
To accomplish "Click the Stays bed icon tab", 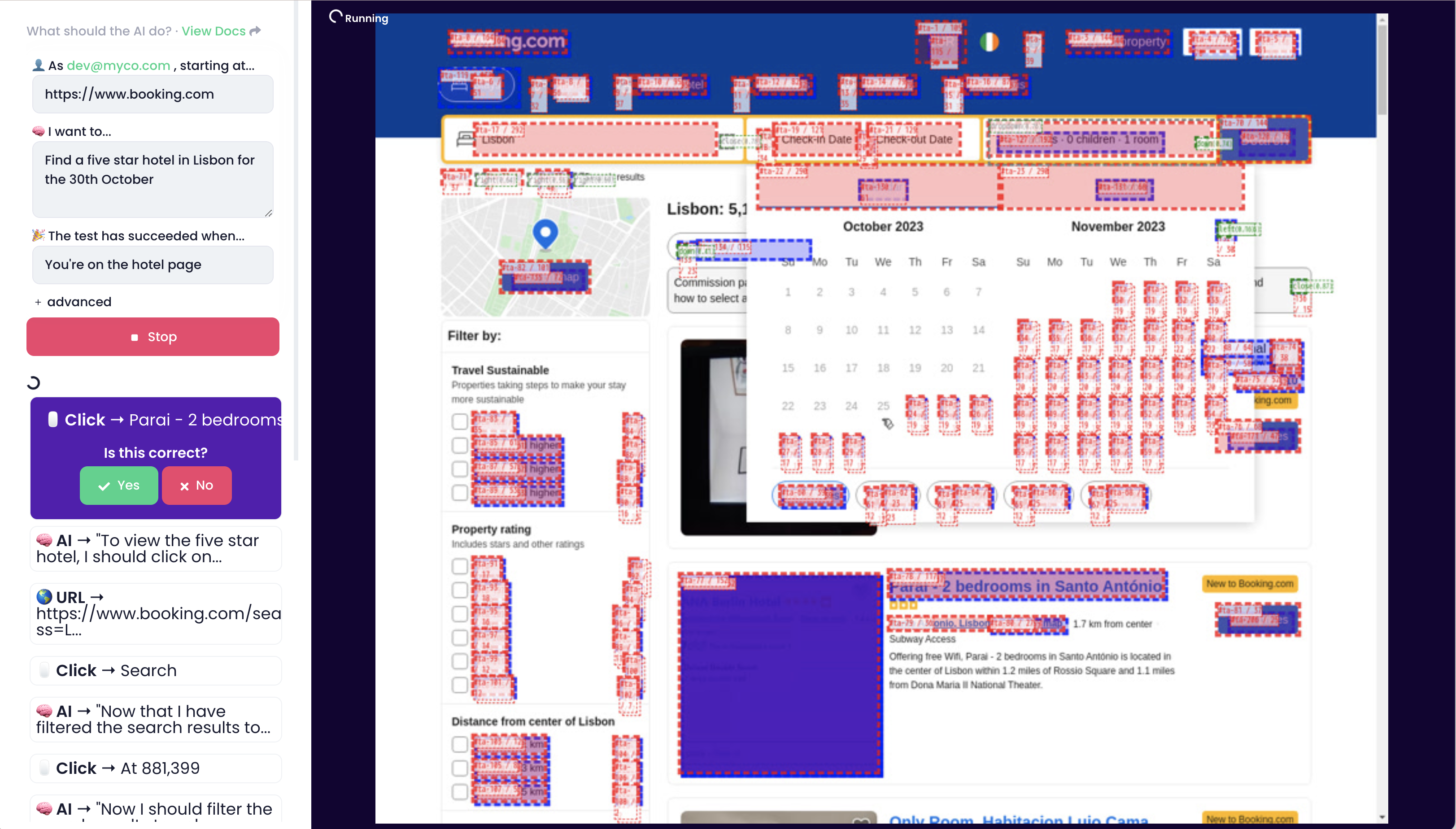I will (460, 86).
